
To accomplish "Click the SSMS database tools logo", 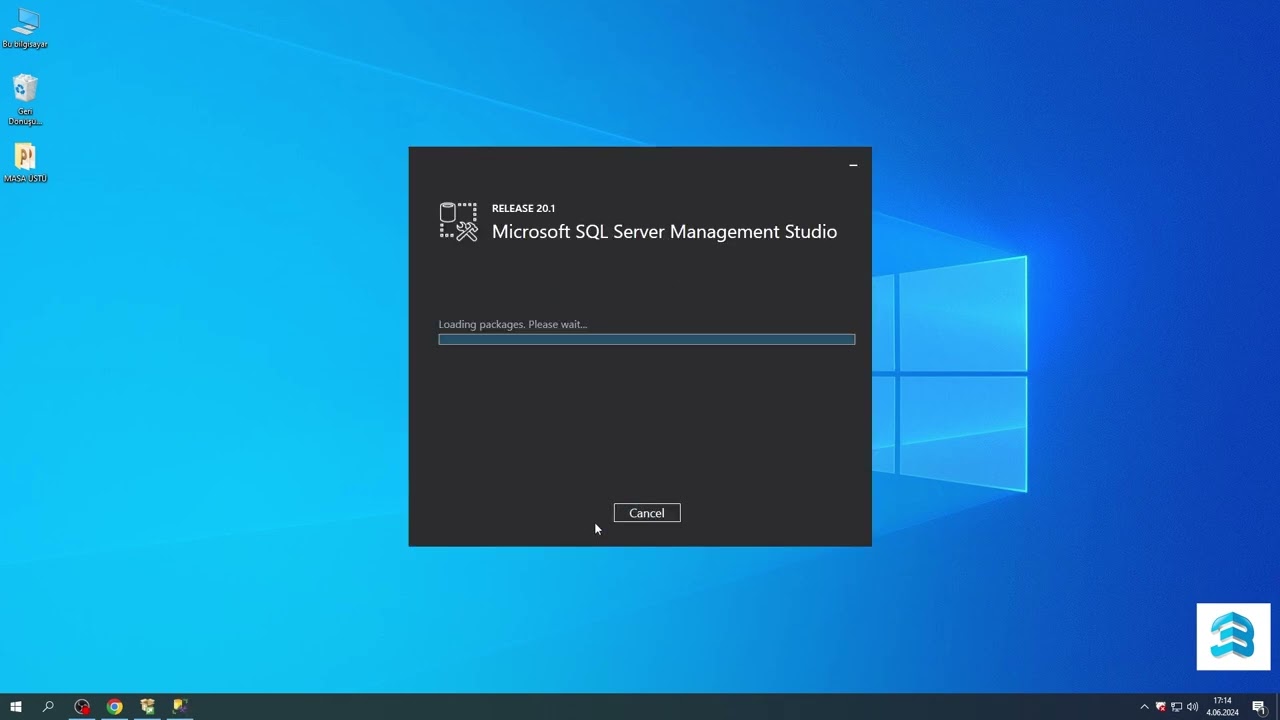I will [459, 222].
